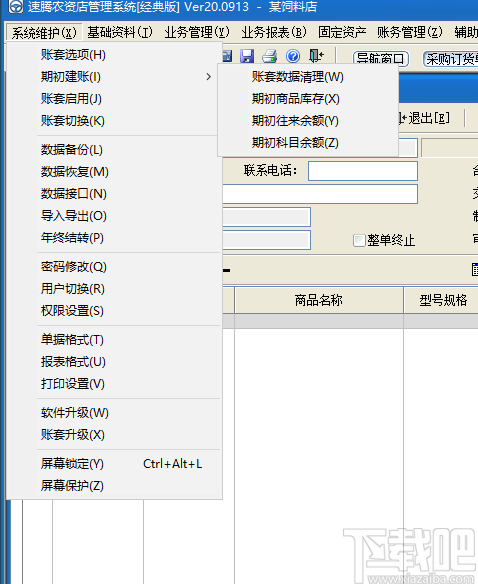
Task: Open 权限设置(S) from the menu
Action: 114,311
